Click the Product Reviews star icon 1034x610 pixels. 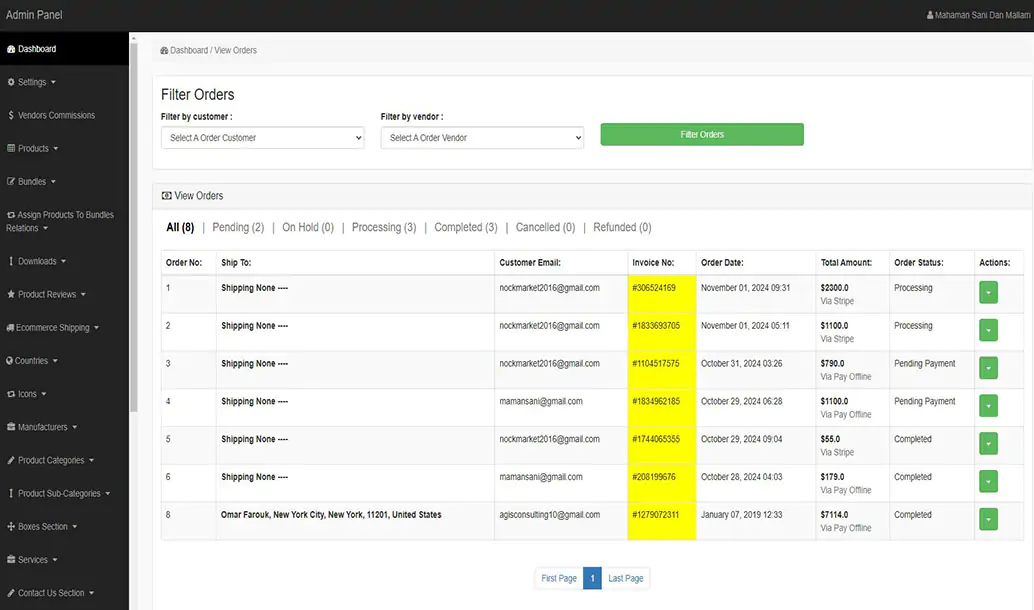[x=11, y=295]
